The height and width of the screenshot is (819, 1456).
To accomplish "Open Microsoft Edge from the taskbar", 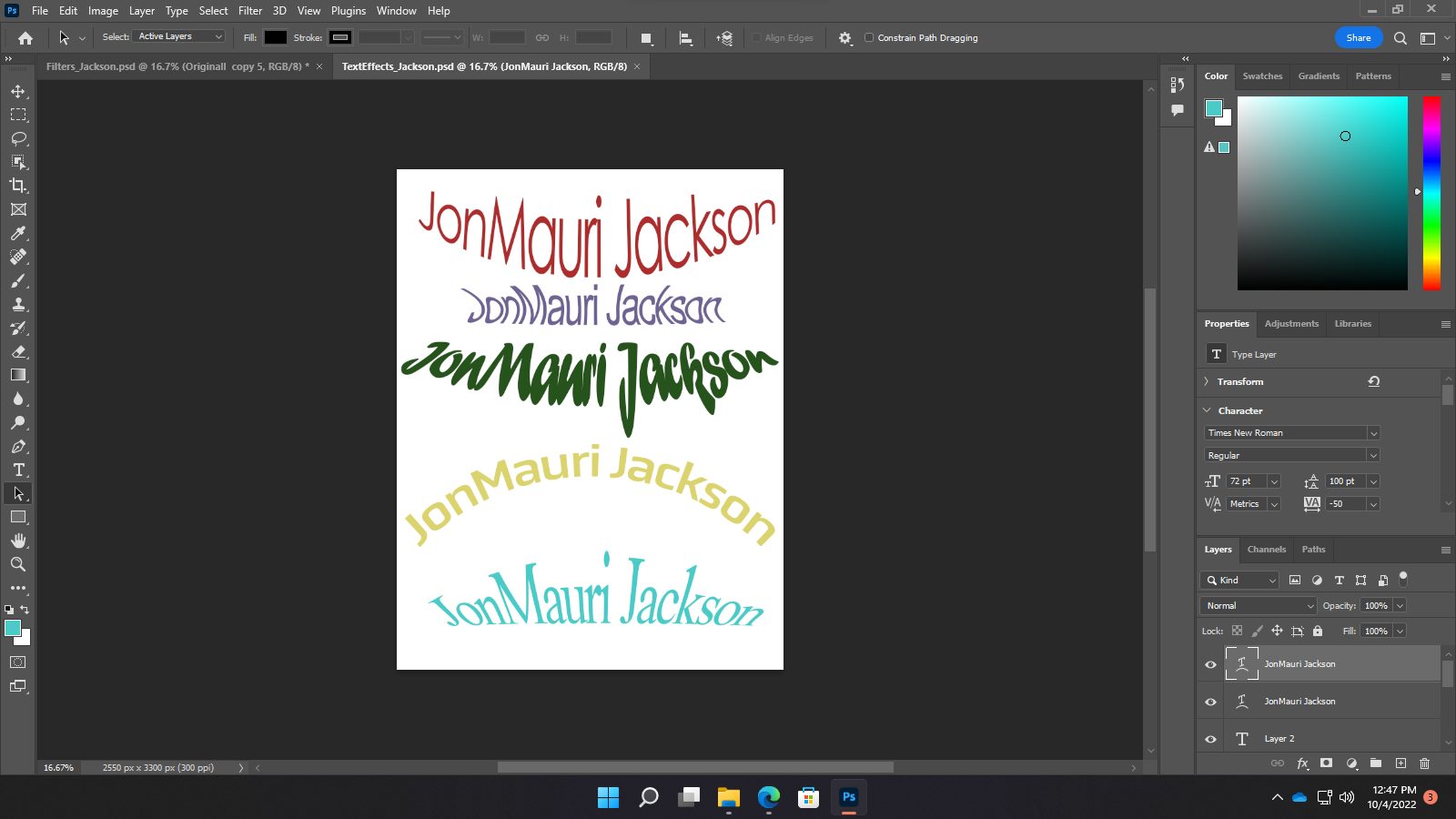I will point(769,798).
